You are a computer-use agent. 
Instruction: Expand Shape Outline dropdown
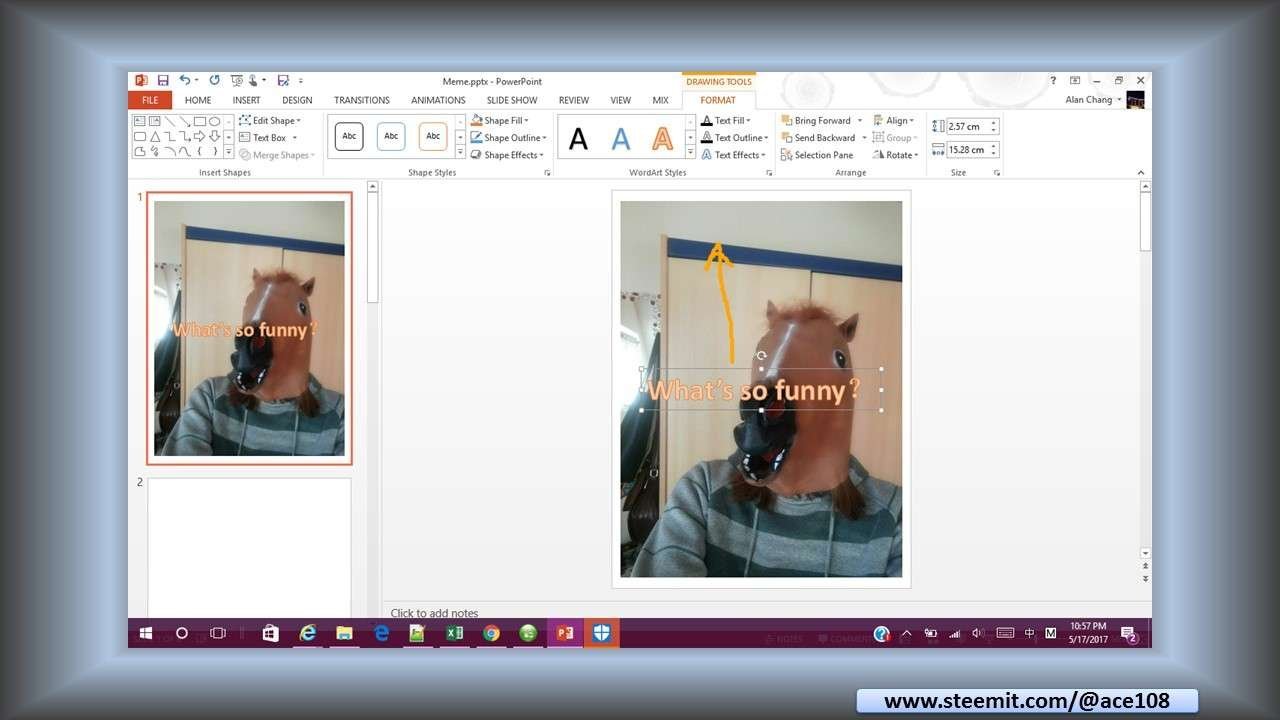click(x=544, y=138)
